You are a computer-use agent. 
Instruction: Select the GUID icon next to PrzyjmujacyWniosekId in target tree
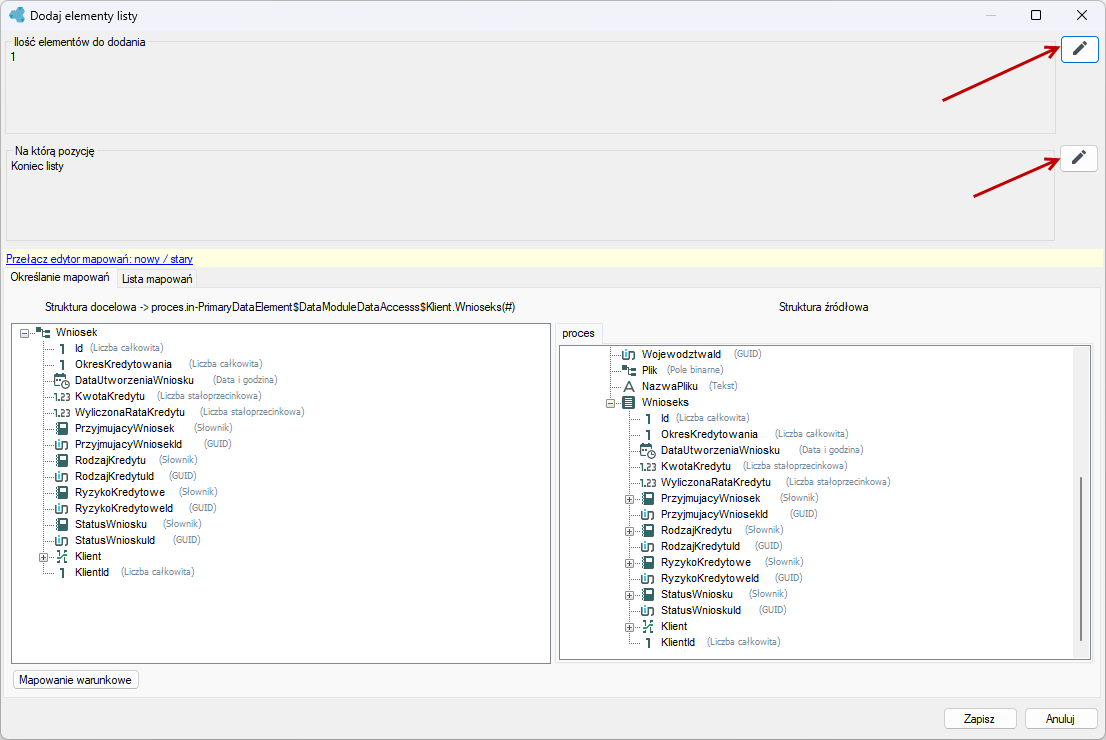pos(62,444)
